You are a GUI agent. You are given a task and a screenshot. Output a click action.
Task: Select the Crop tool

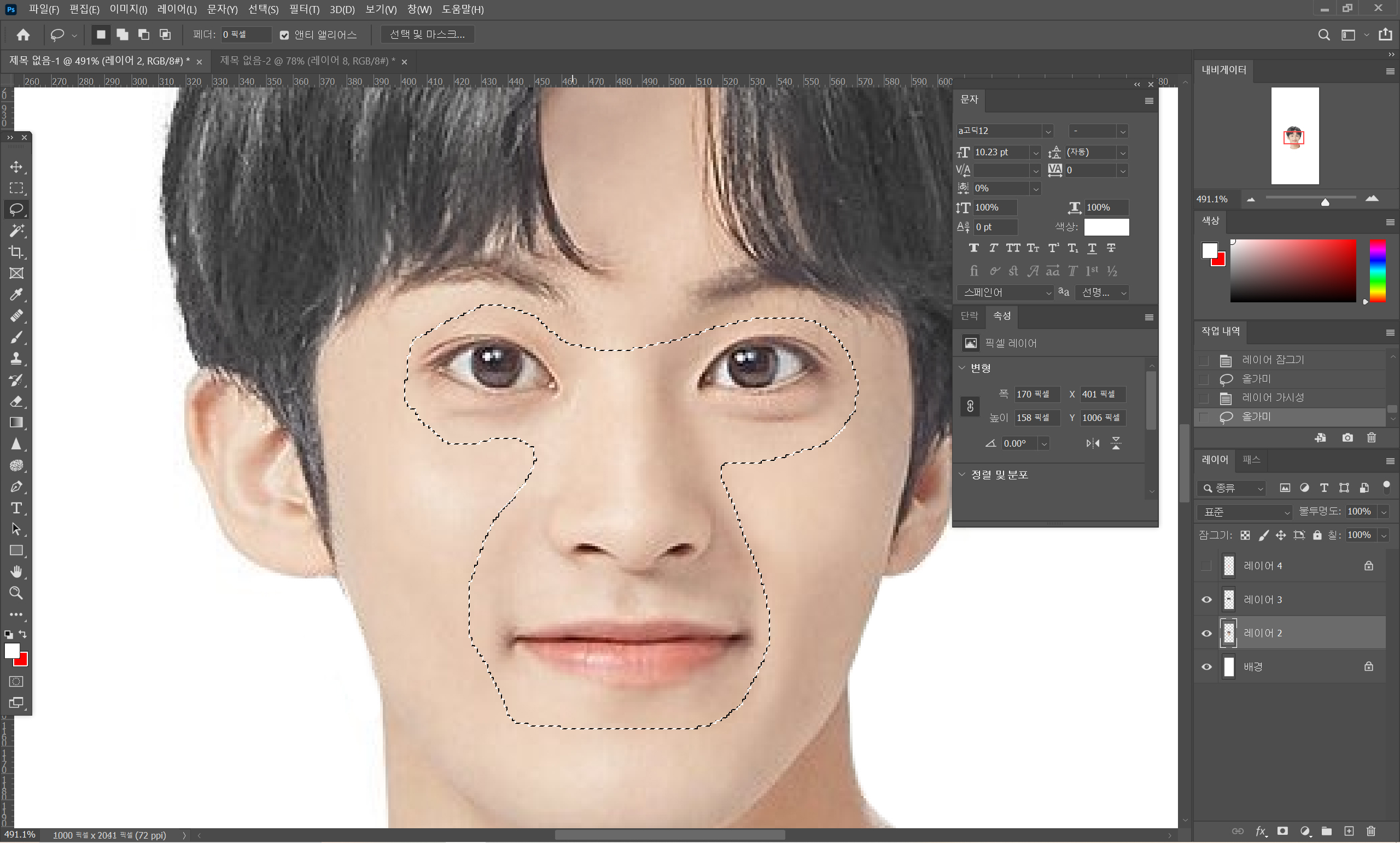[16, 251]
